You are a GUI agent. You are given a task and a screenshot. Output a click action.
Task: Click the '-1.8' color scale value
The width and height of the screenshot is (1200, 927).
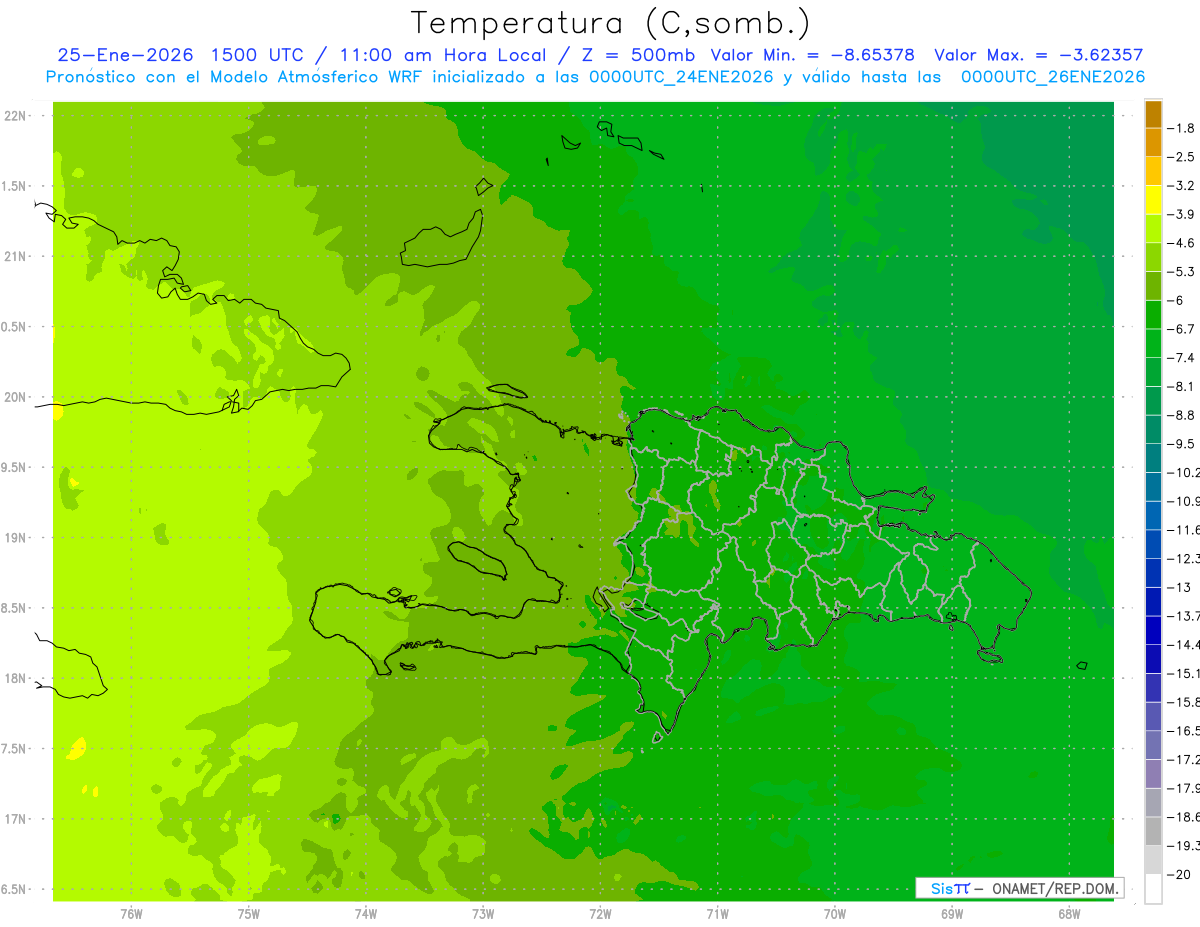(1181, 128)
